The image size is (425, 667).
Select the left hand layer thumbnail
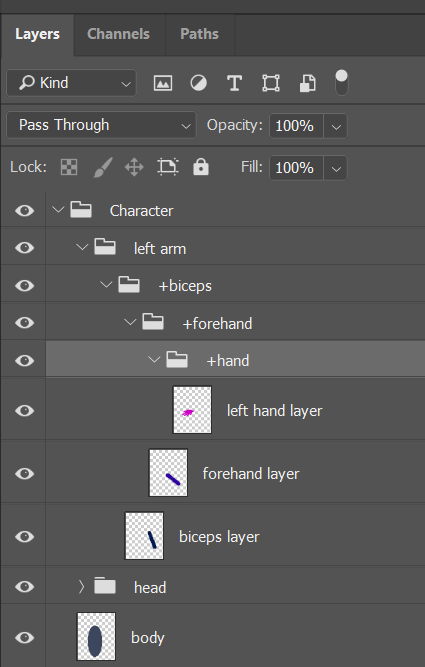pyautogui.click(x=192, y=410)
